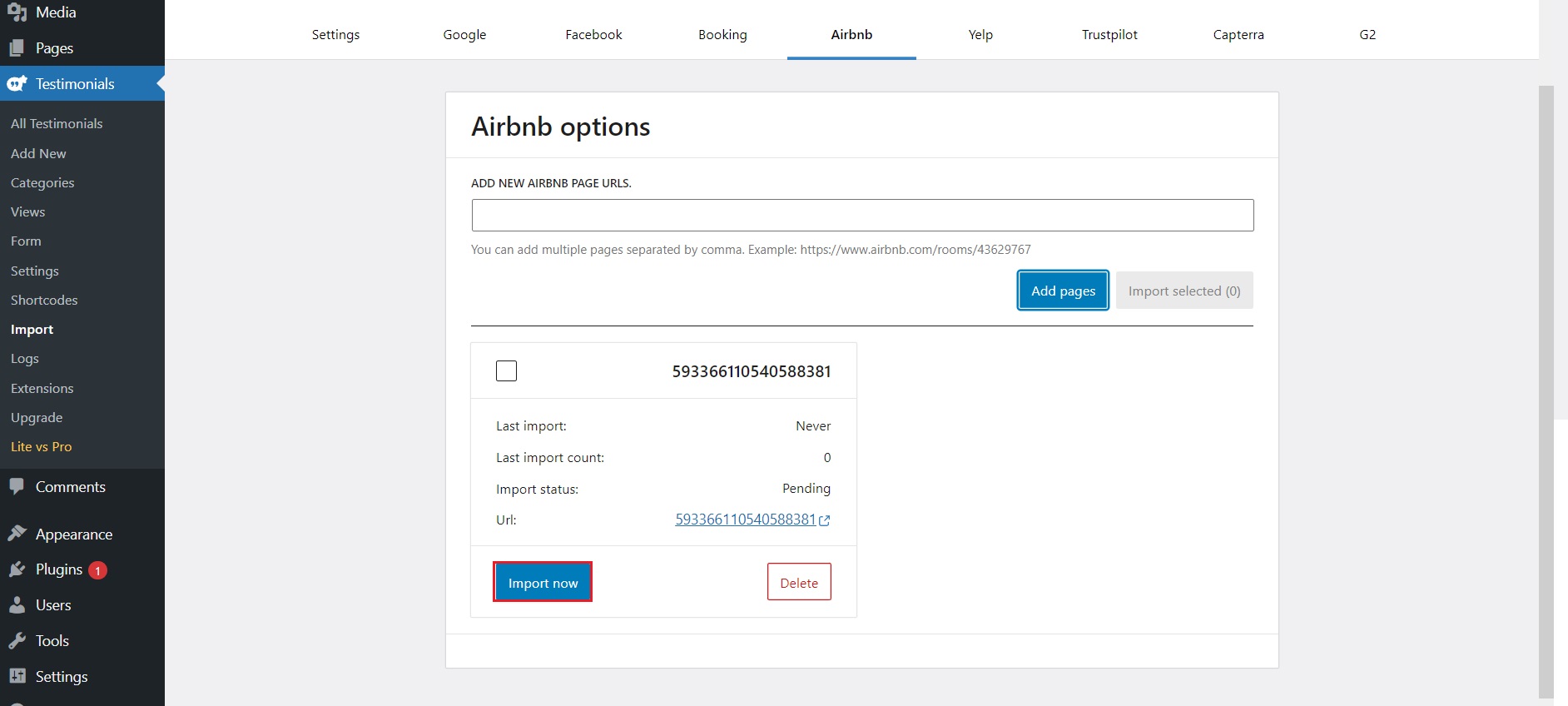This screenshot has height=706, width=1568.
Task: Open the Testimonials menu label
Action: [x=75, y=84]
